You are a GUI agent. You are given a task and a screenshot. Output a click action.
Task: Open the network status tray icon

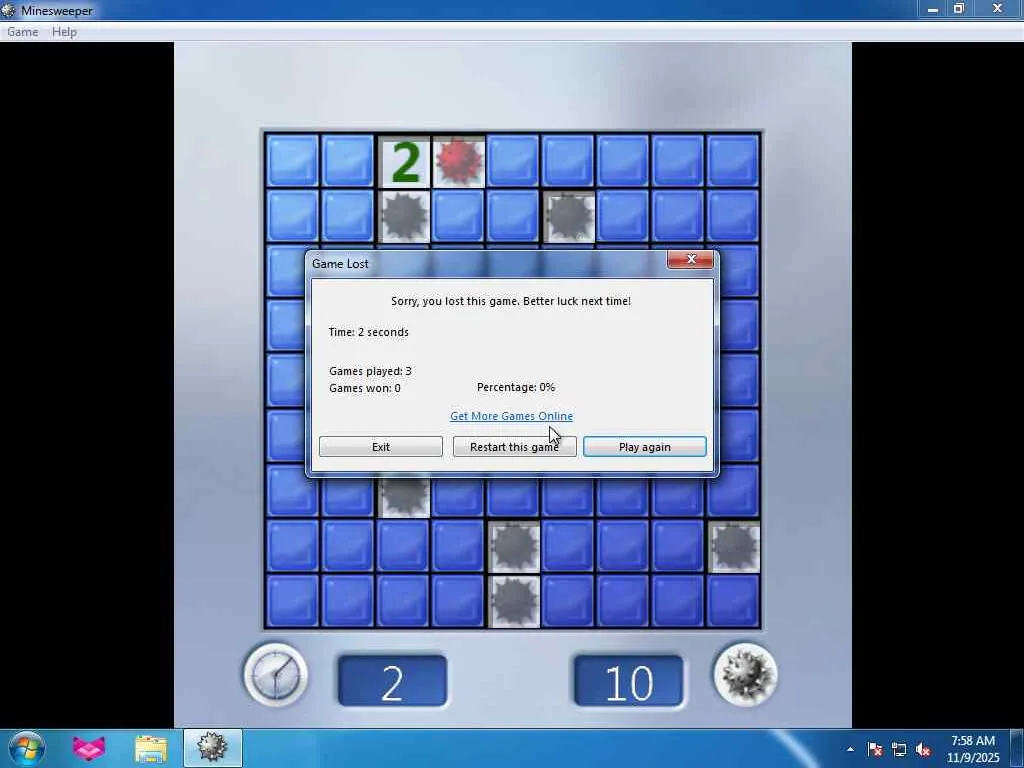pos(899,749)
